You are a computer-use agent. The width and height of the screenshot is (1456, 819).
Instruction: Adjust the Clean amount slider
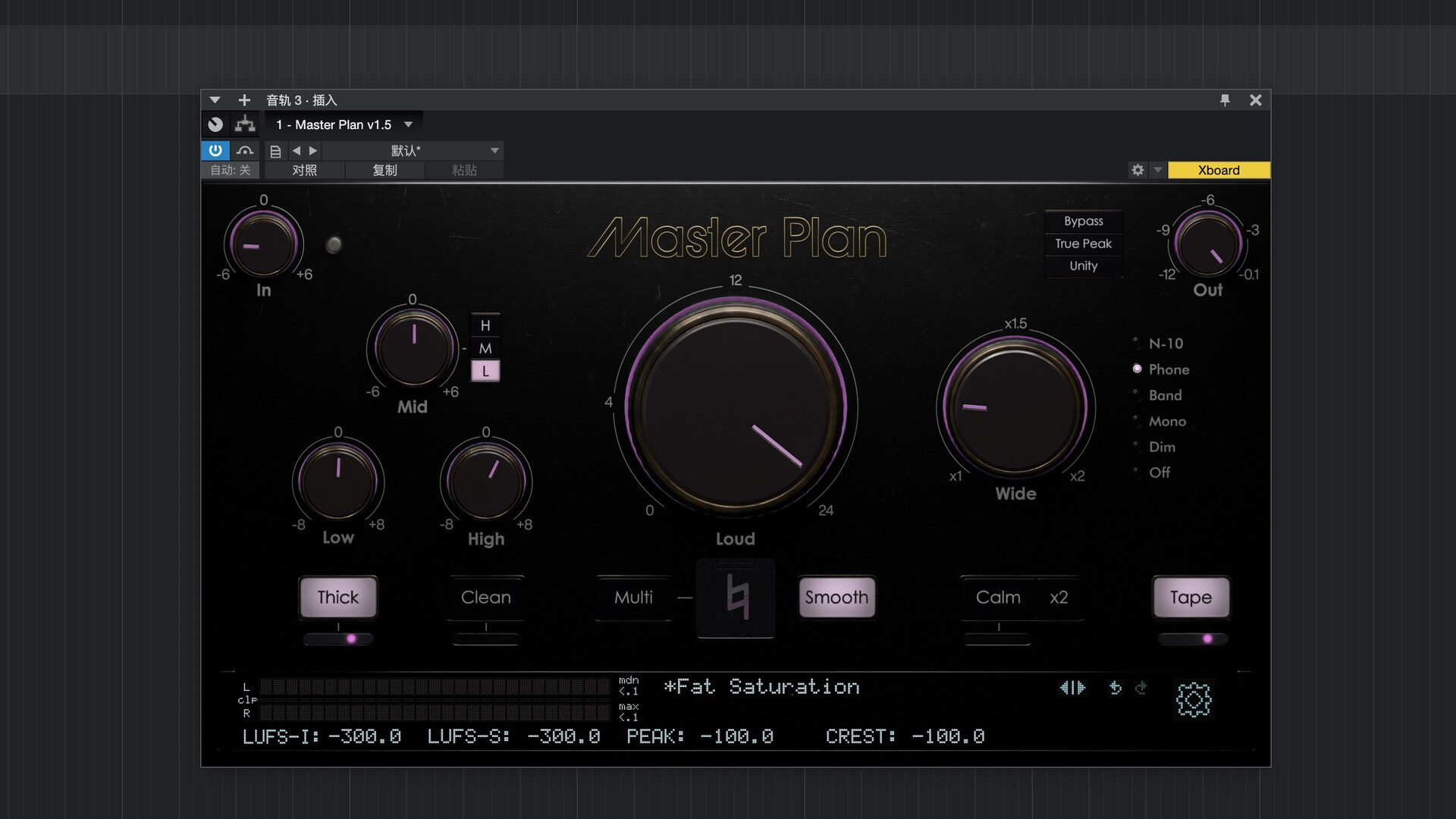[x=486, y=639]
